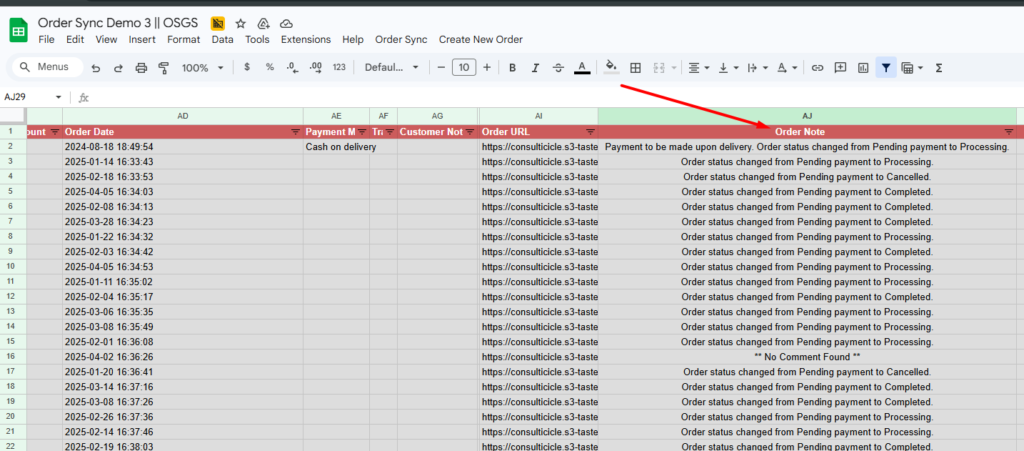Select column AJ header
The width and height of the screenshot is (1024, 451).
(x=807, y=116)
